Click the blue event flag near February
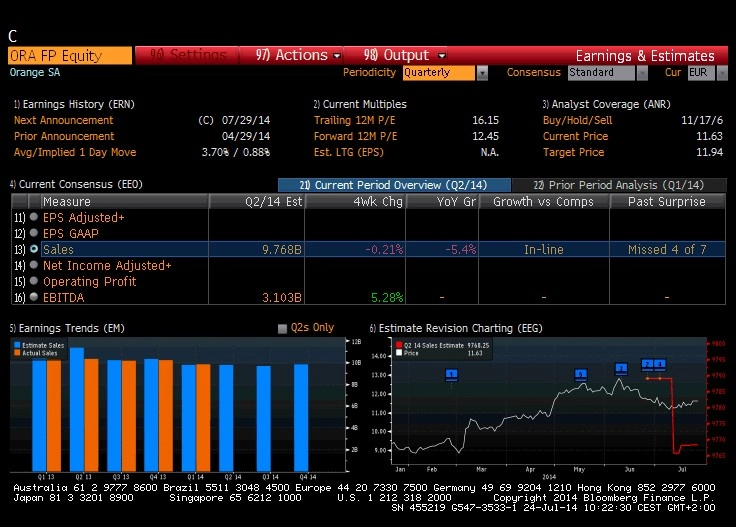The image size is (736, 527). point(451,375)
